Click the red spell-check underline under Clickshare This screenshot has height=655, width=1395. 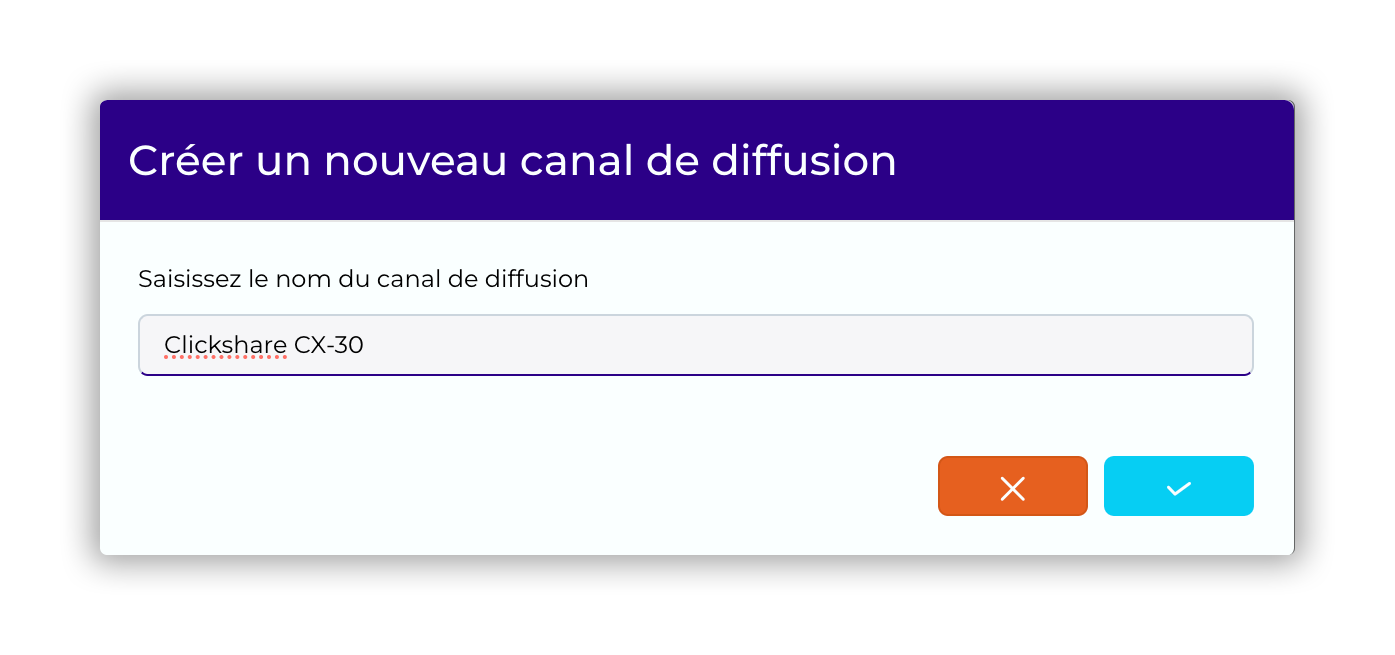pos(225,358)
